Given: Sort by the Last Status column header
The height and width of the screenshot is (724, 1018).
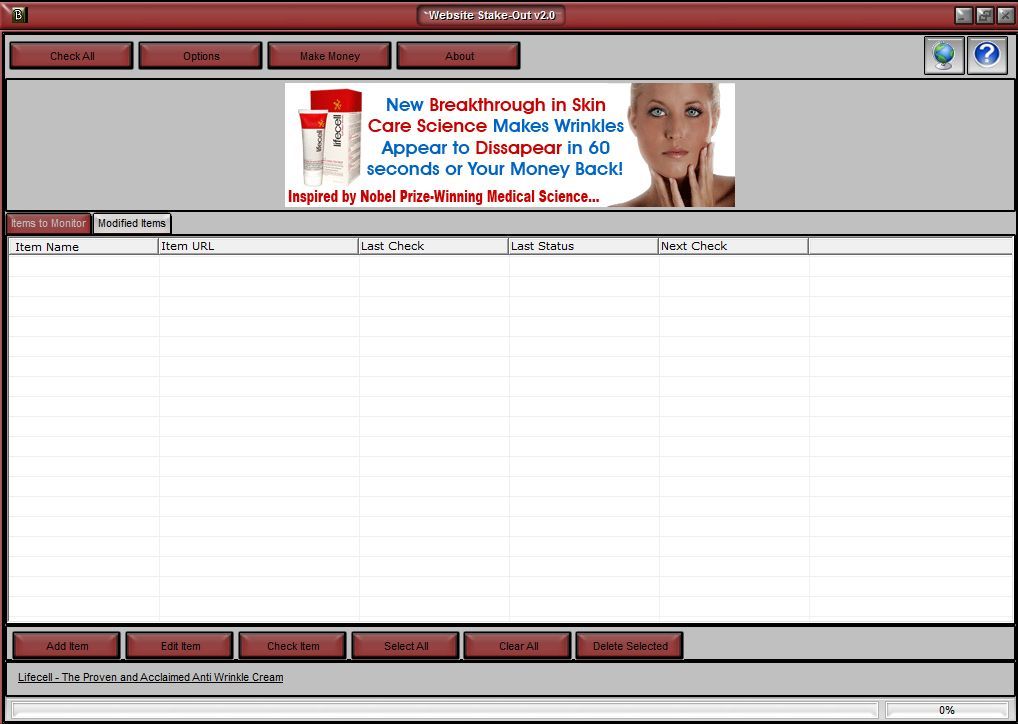Looking at the screenshot, I should pos(583,246).
